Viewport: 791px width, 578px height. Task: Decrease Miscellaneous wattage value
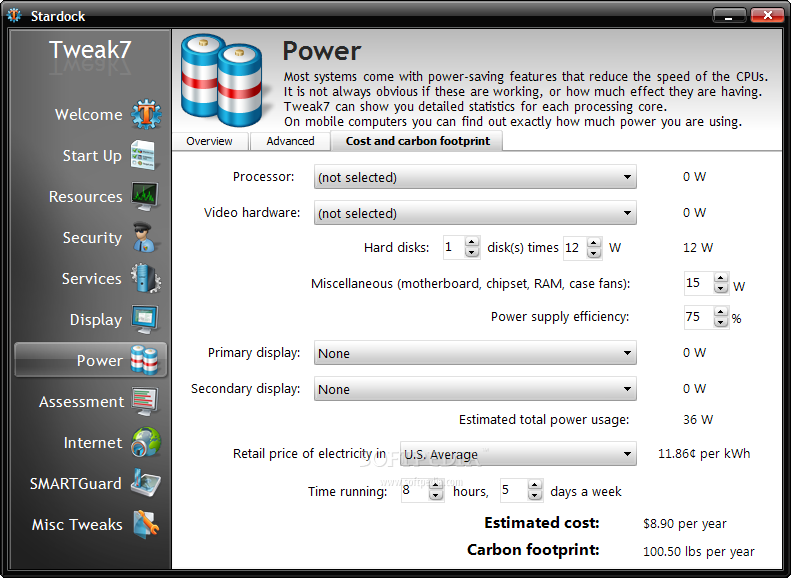point(721,288)
